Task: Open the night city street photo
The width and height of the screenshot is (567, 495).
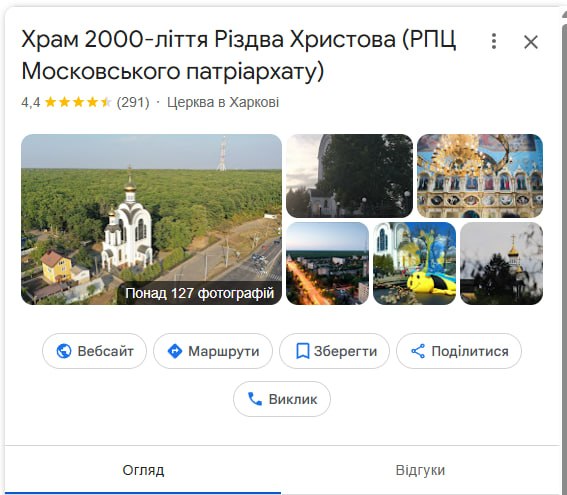Action: (x=328, y=264)
